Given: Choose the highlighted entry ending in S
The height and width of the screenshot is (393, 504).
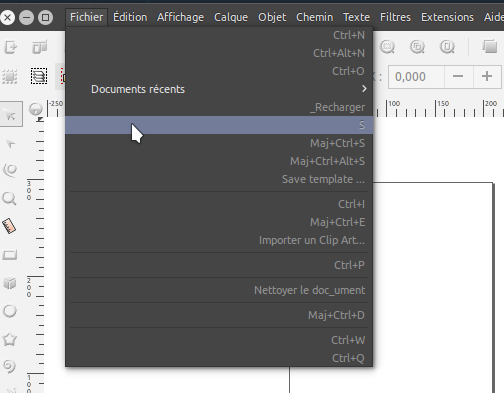Looking at the screenshot, I should coord(219,125).
